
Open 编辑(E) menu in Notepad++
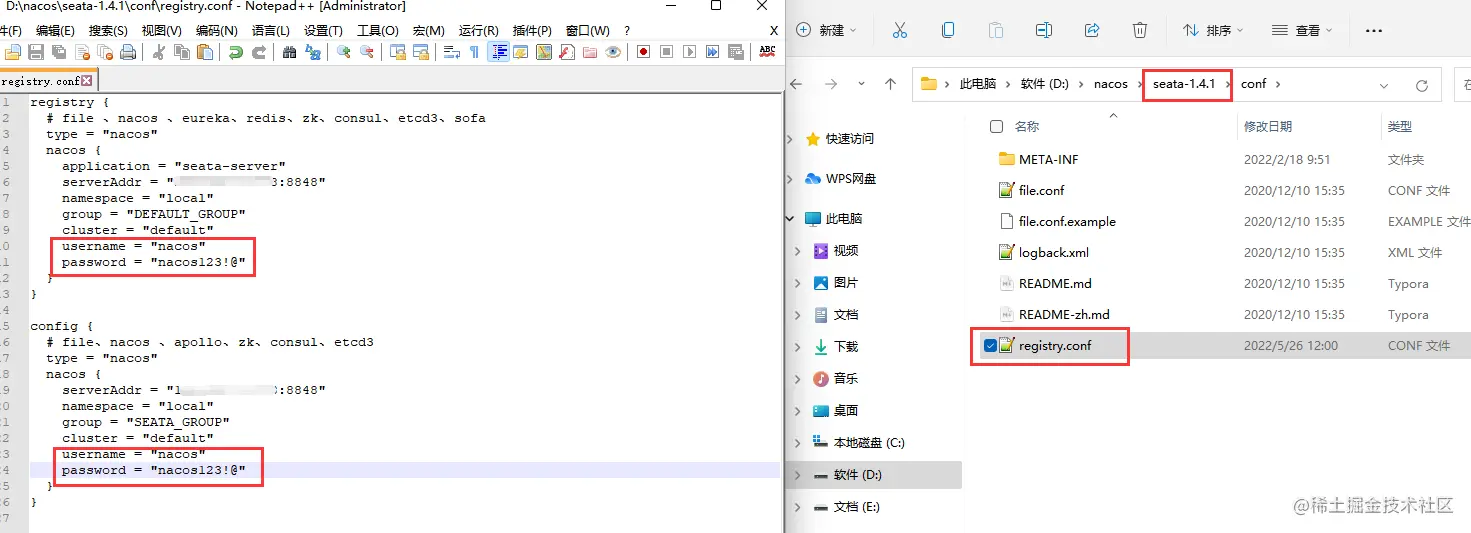tap(55, 30)
